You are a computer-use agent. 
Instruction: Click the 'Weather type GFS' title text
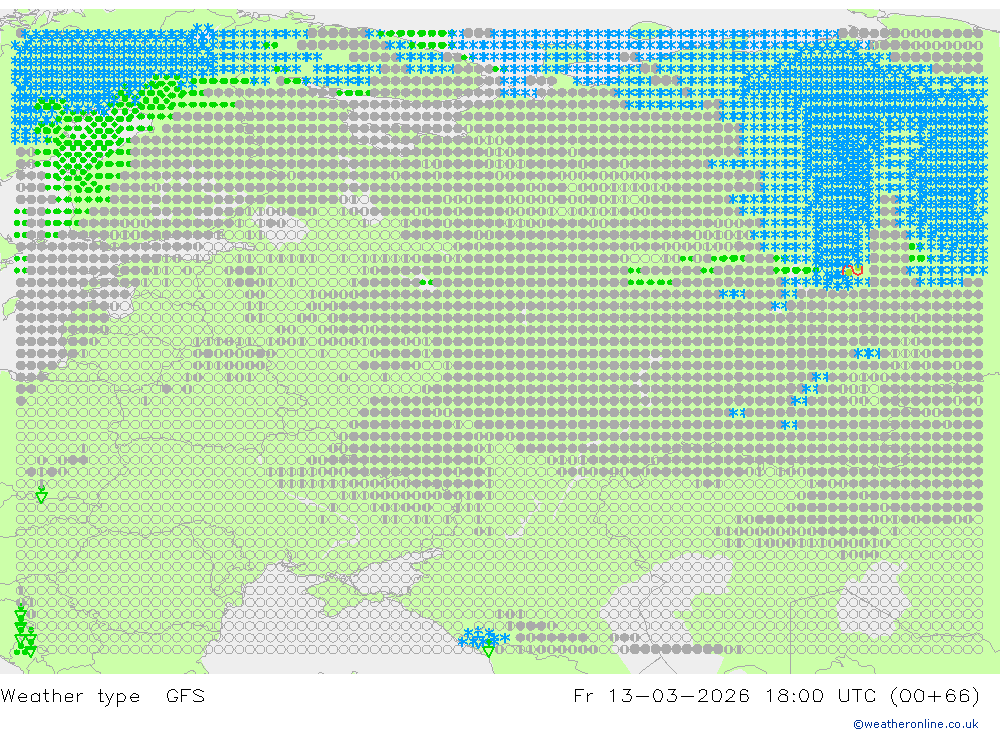(x=103, y=695)
